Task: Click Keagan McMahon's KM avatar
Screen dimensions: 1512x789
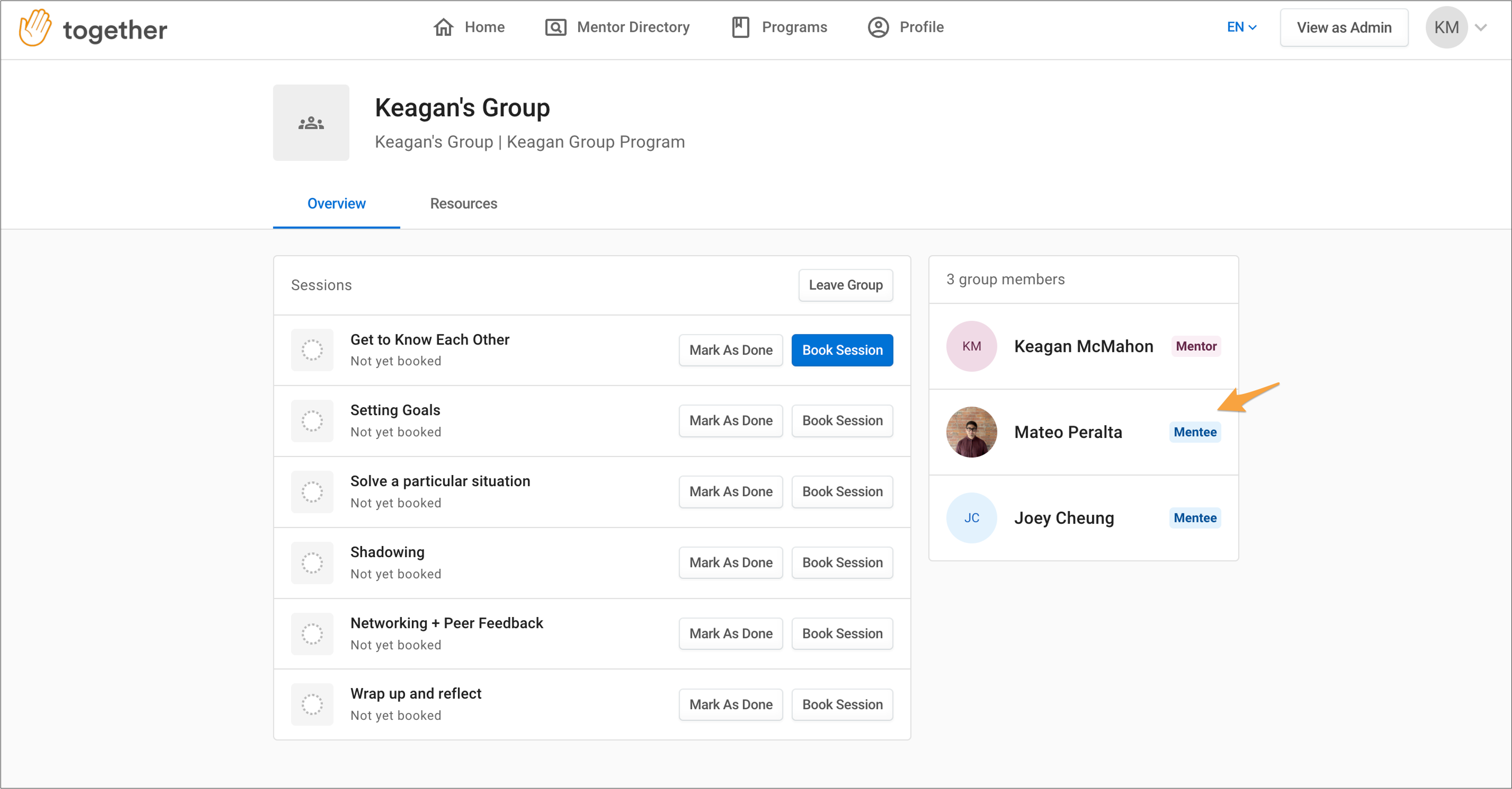Action: 972,346
